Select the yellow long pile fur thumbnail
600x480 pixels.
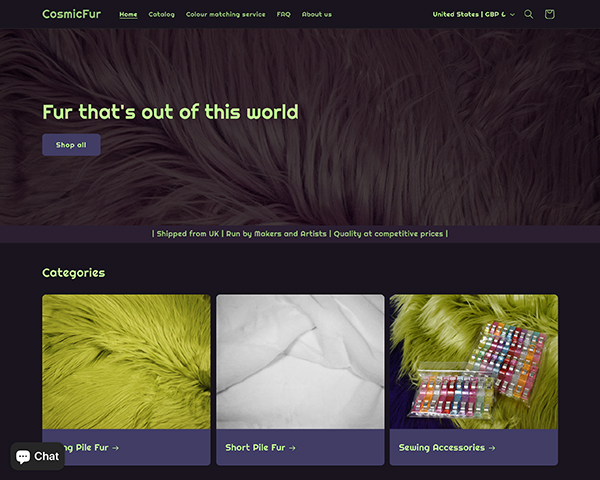click(x=126, y=362)
